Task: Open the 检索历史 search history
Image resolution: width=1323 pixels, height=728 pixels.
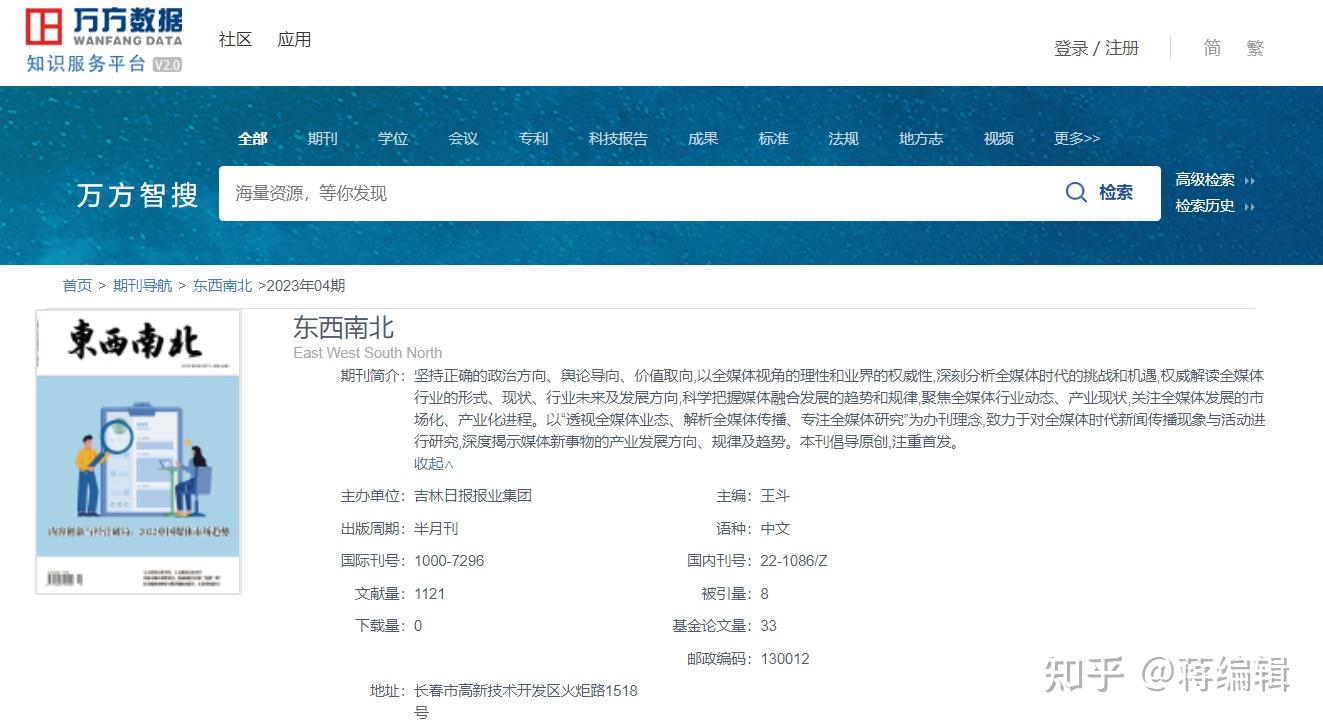Action: (x=1205, y=206)
